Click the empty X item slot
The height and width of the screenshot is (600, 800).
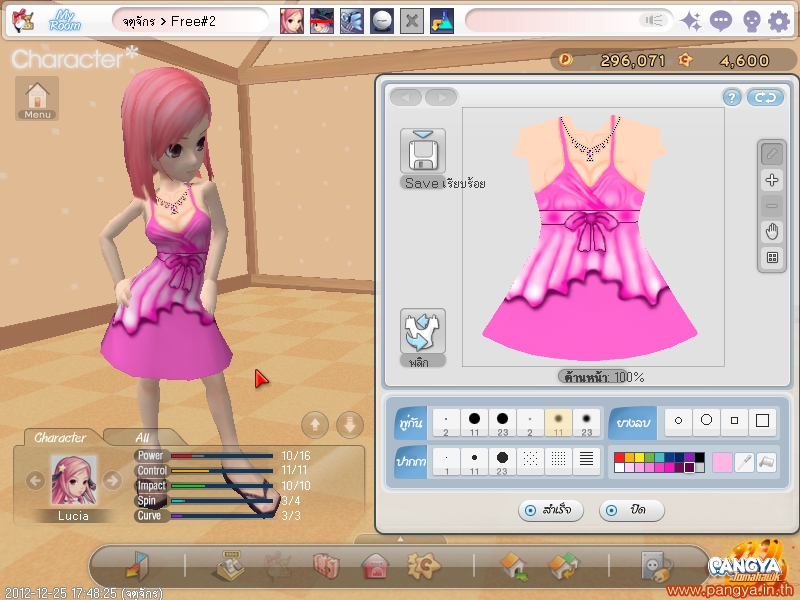412,21
